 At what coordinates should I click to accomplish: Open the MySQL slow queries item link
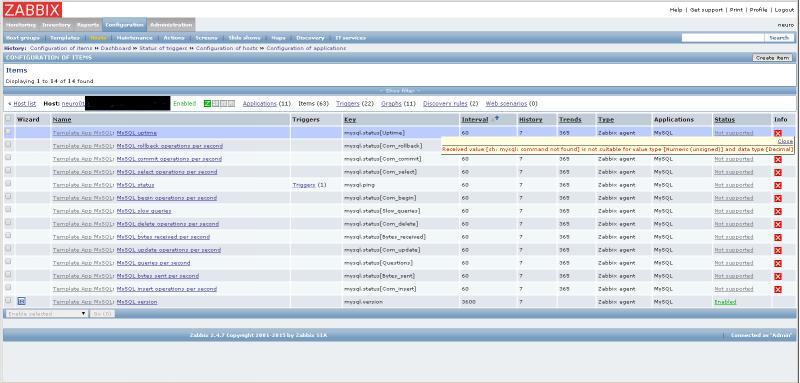[144, 211]
